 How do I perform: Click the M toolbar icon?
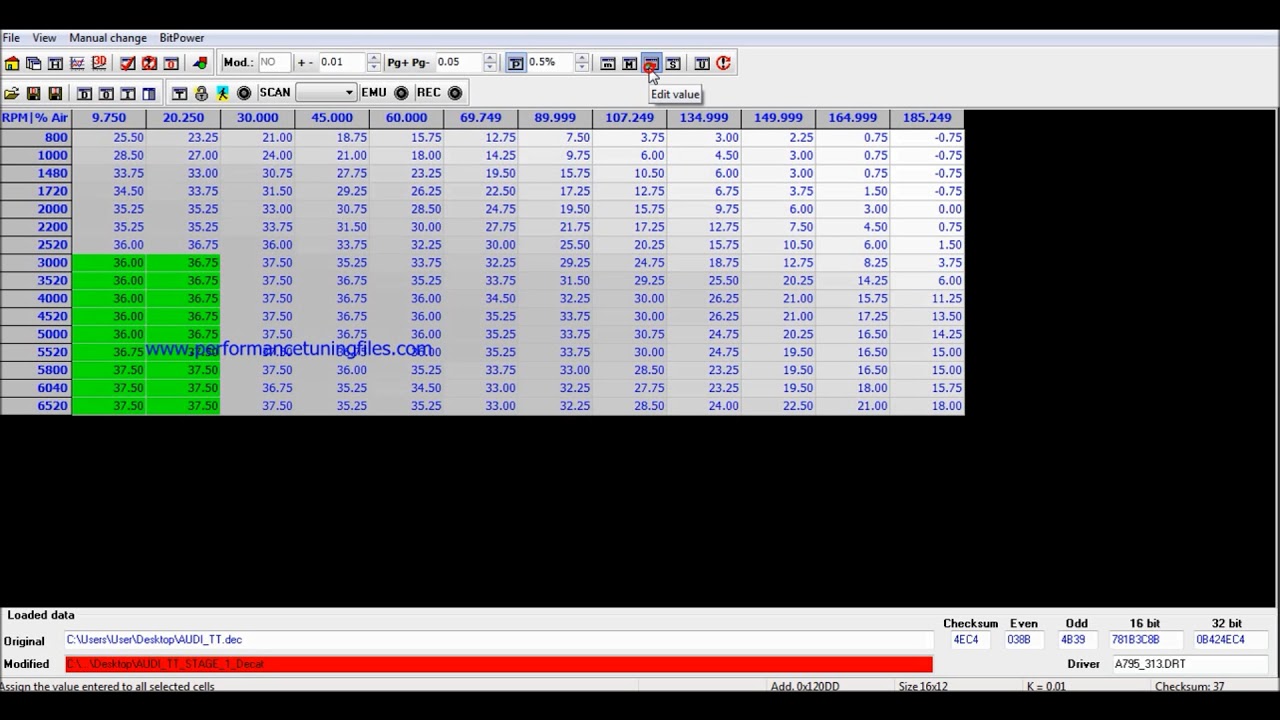point(629,63)
